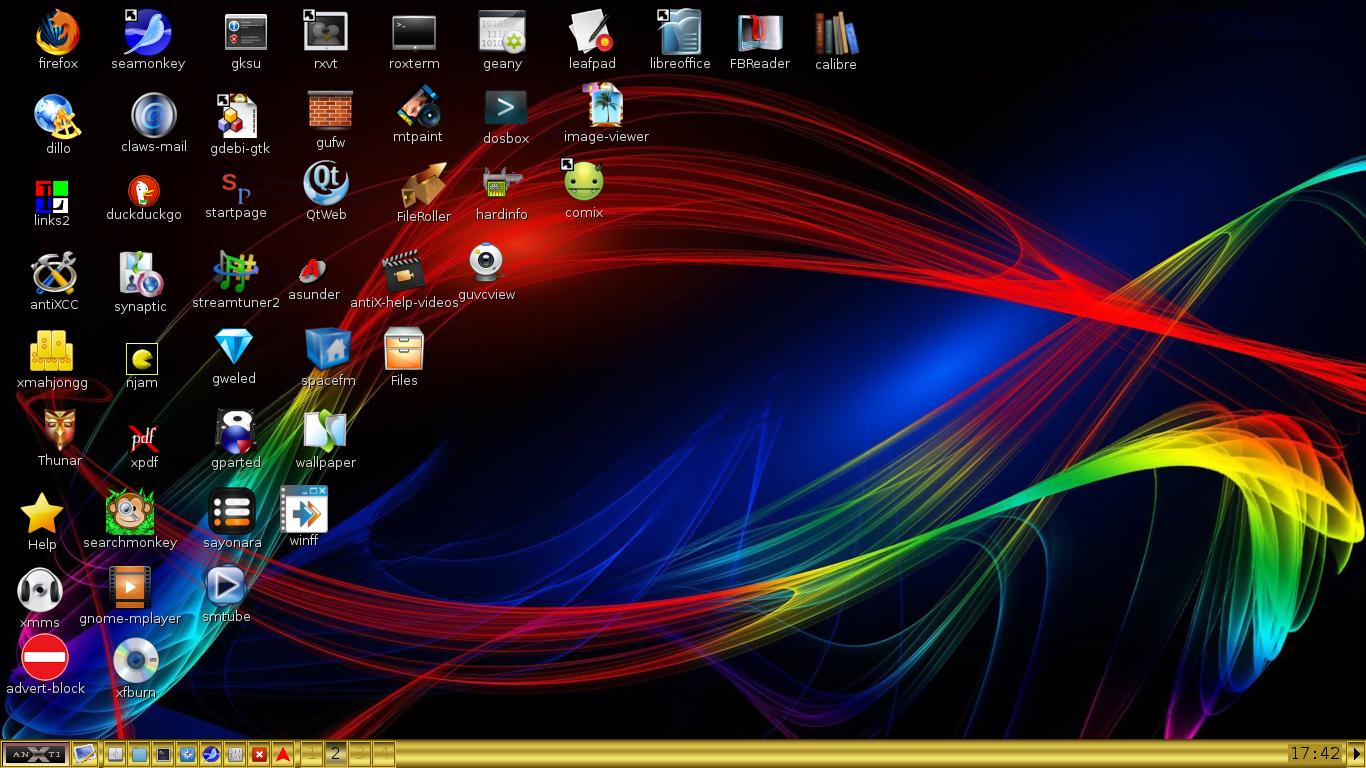1366x768 pixels.
Task: Launch the Calibre ebook manager
Action: 835,30
